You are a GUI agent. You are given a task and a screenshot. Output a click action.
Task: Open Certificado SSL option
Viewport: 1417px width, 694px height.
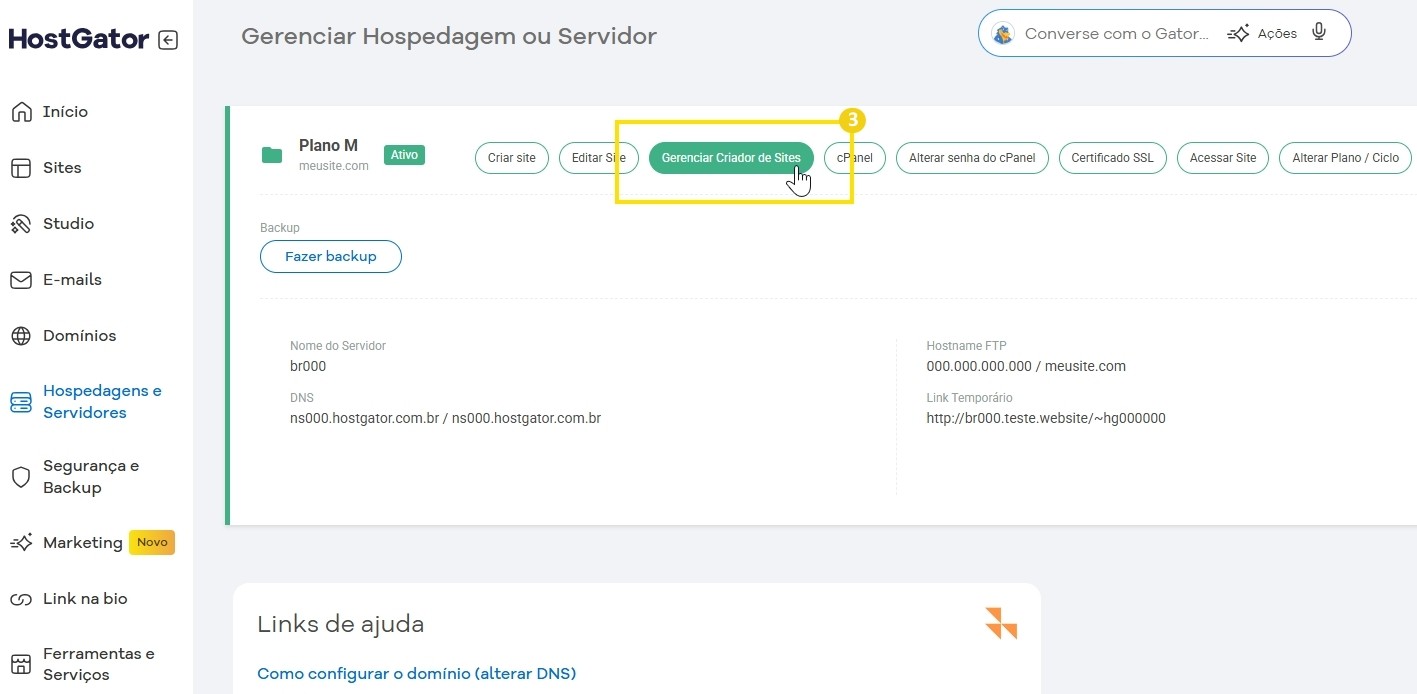coord(1112,158)
